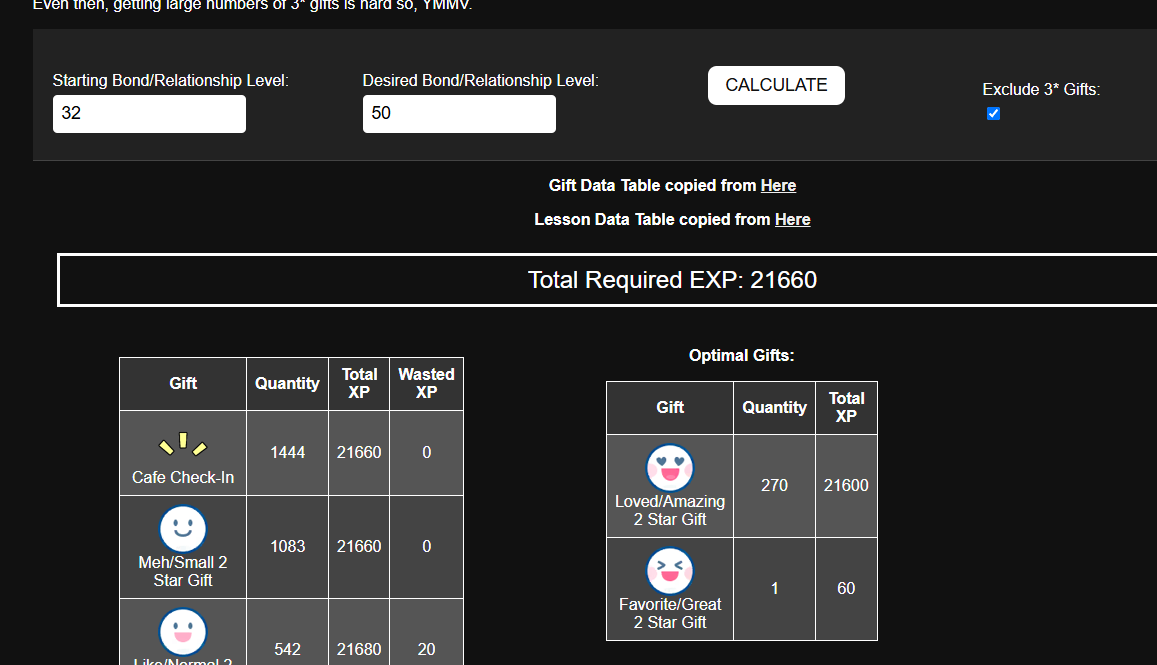Click the left table Quantity header
The width and height of the screenshot is (1157, 665).
(x=288, y=384)
